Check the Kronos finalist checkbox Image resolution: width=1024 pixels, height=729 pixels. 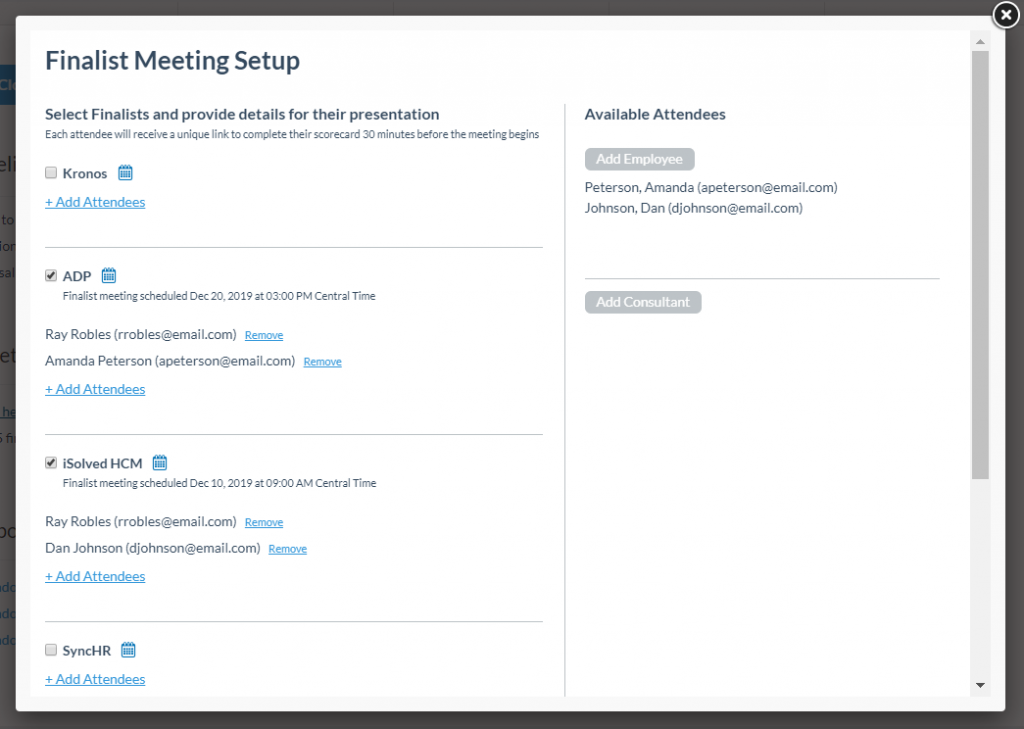51,173
